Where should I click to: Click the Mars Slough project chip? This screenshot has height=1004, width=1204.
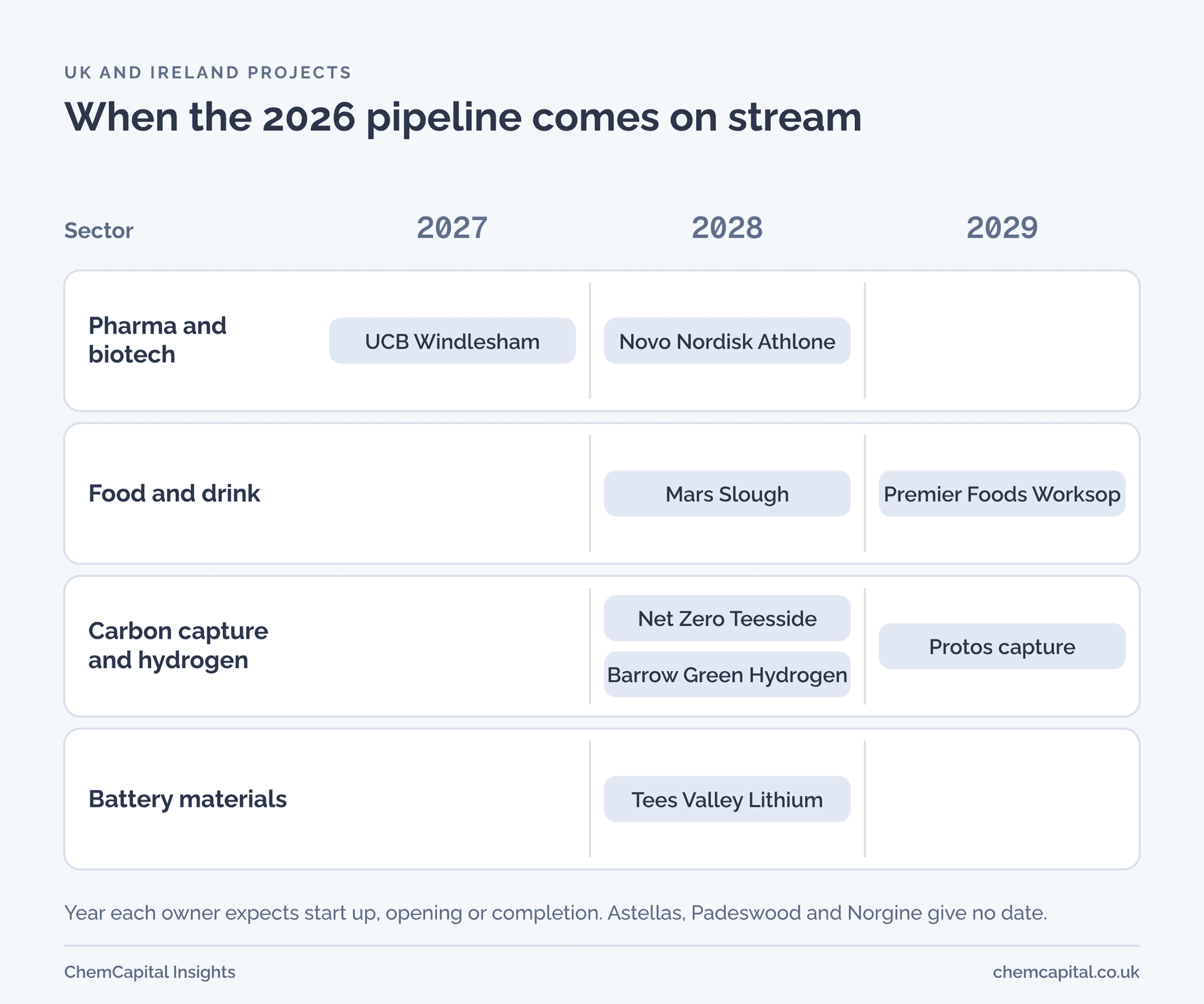pos(727,493)
